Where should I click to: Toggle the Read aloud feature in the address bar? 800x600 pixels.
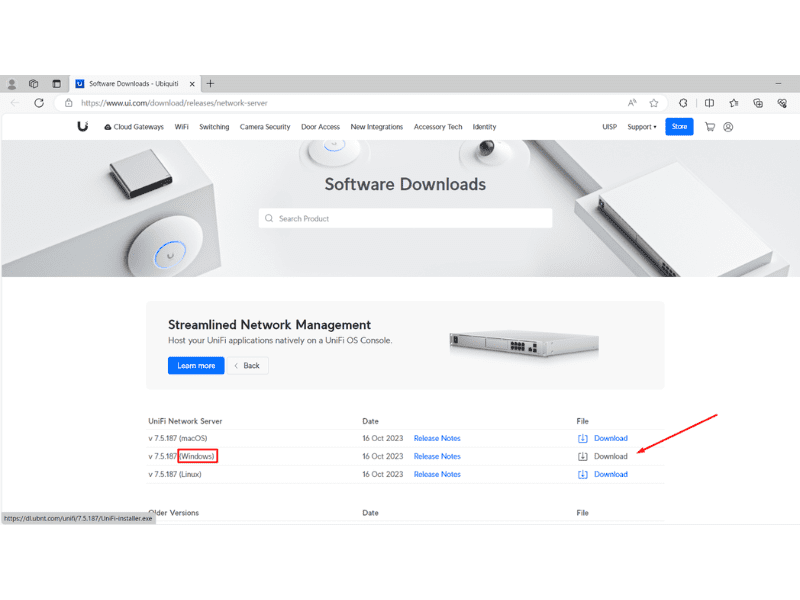(x=632, y=102)
